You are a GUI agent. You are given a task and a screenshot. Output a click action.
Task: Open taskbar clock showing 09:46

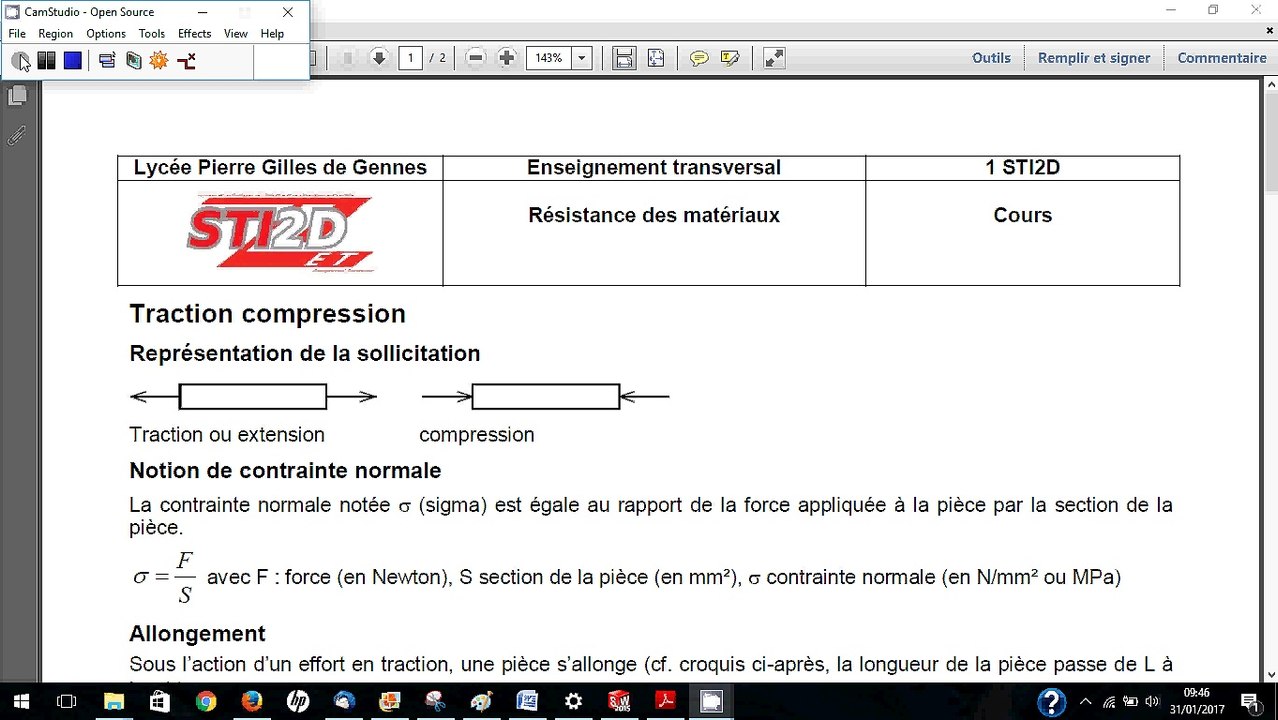coord(1198,701)
